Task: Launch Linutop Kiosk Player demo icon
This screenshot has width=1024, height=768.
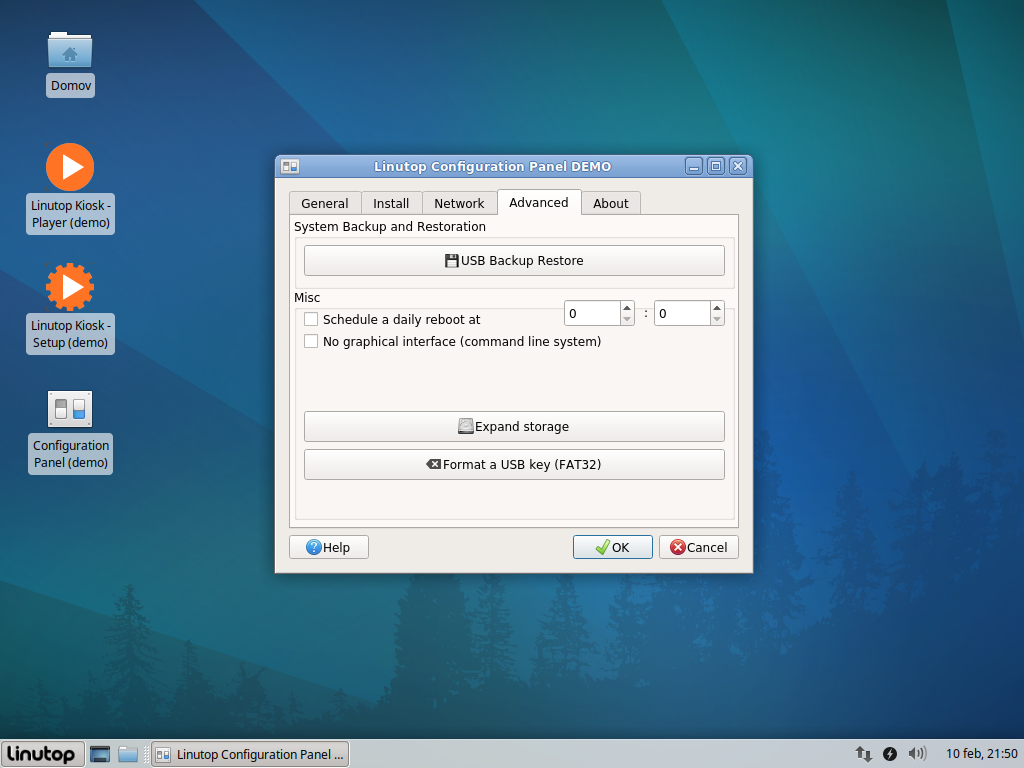Action: tap(70, 167)
